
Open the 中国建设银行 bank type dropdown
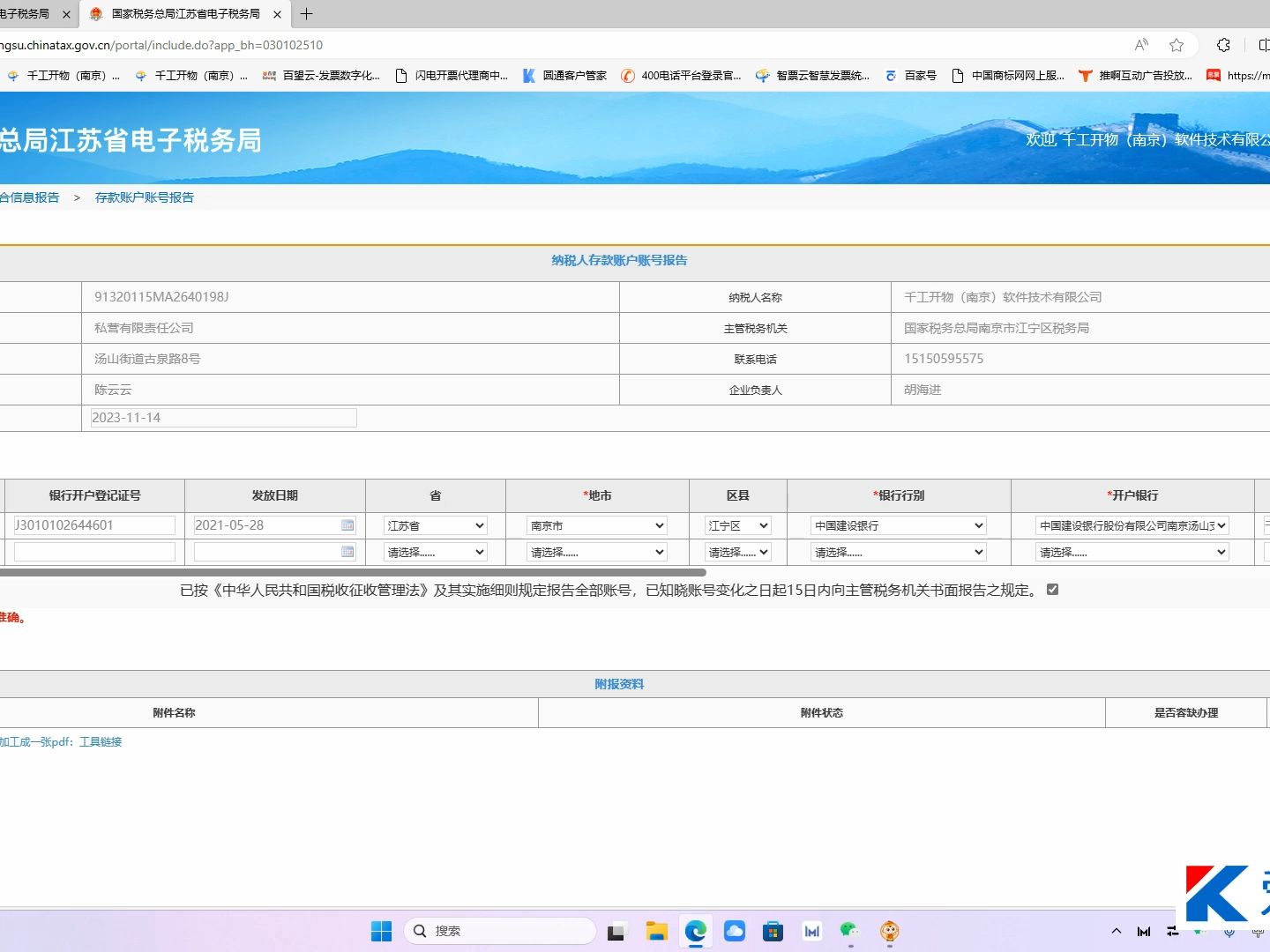point(899,525)
